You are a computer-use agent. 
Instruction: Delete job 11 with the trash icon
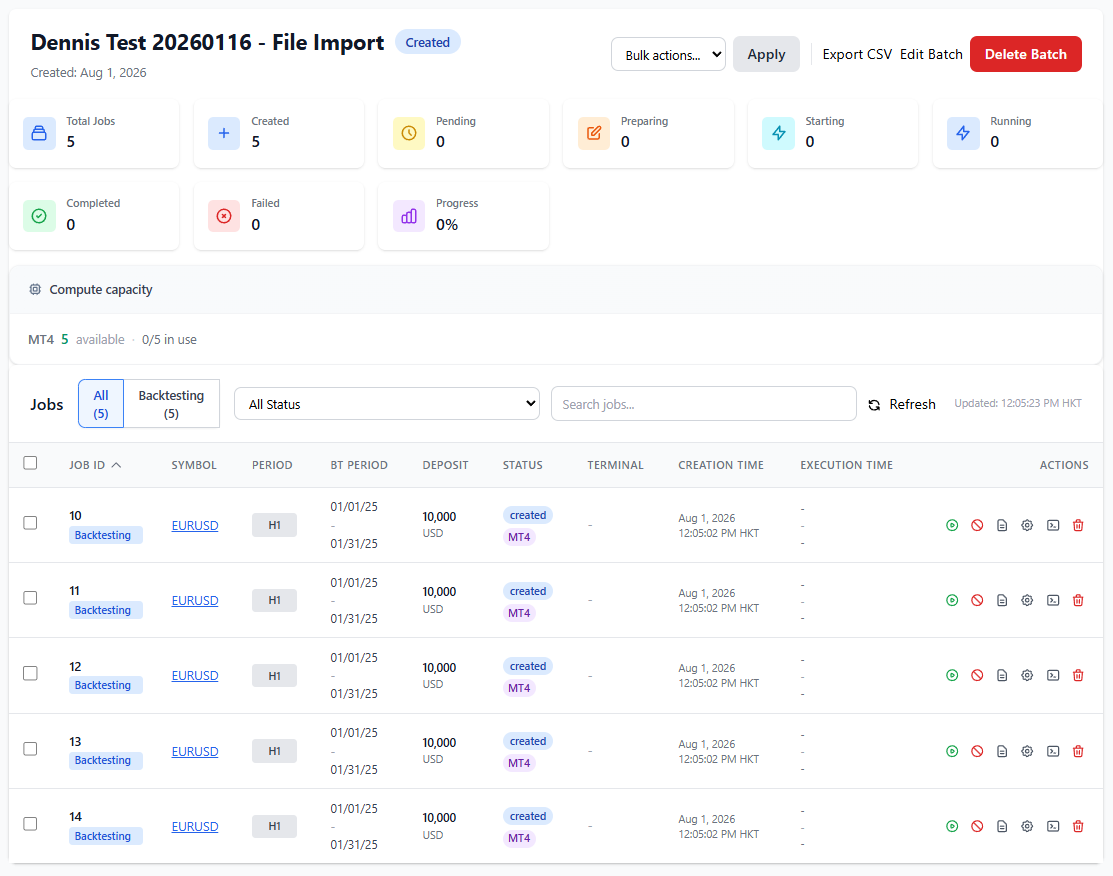coord(1078,601)
